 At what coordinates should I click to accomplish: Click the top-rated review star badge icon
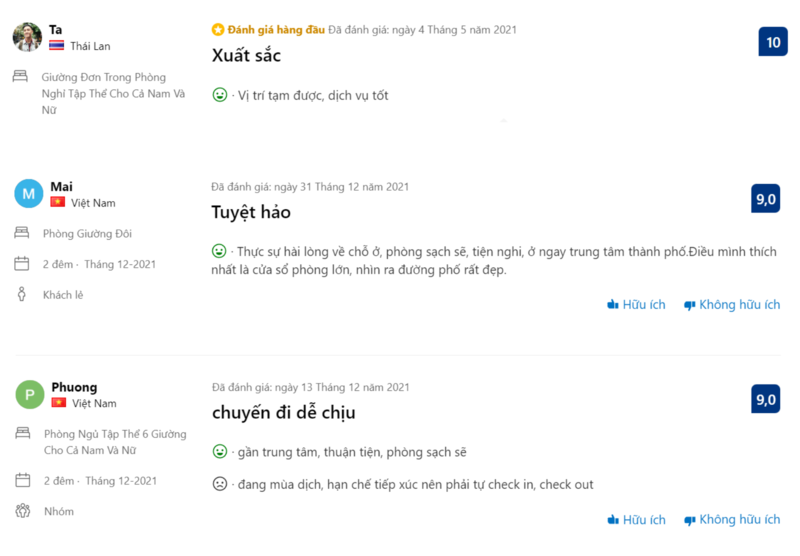pos(218,30)
